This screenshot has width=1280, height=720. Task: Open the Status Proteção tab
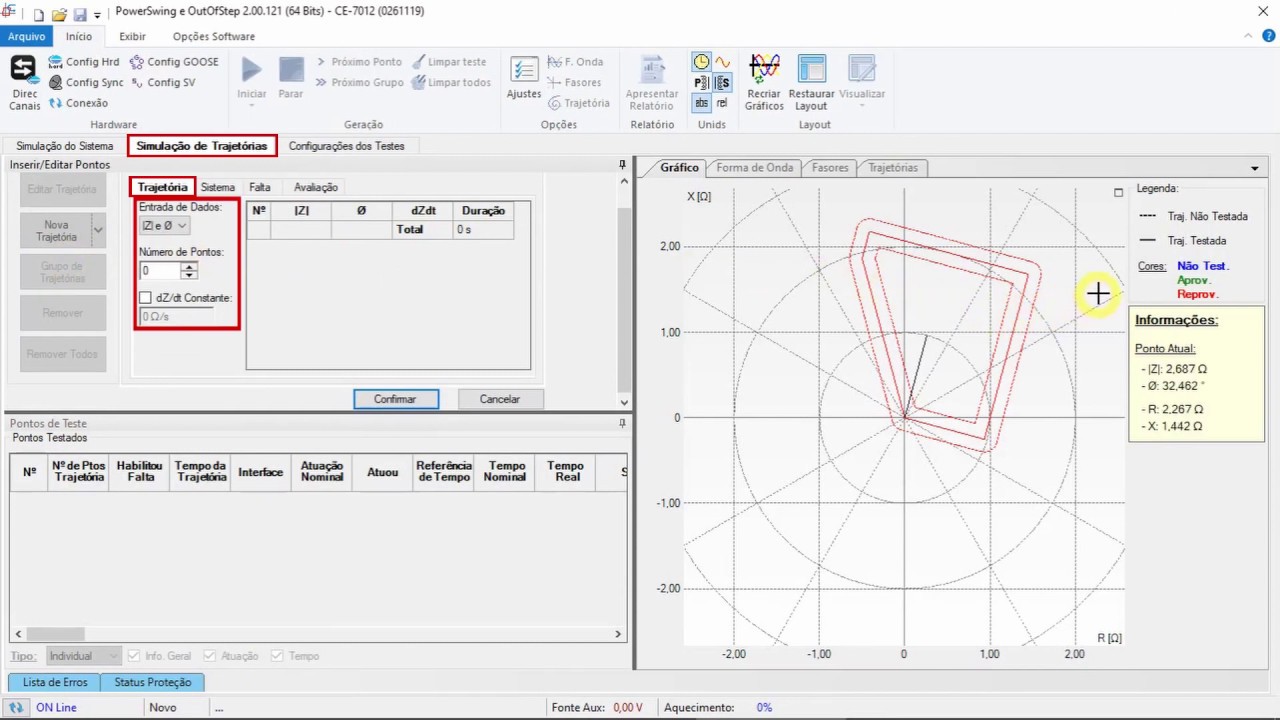[x=152, y=682]
